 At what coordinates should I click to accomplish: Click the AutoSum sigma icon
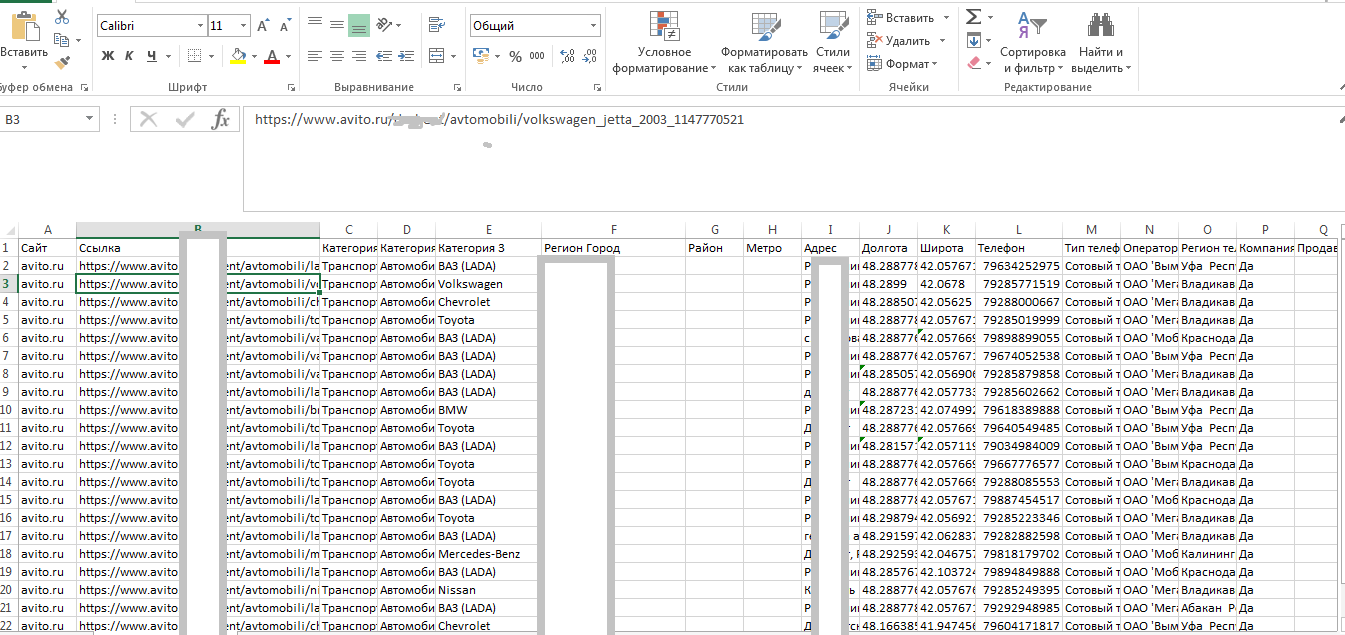tap(973, 17)
